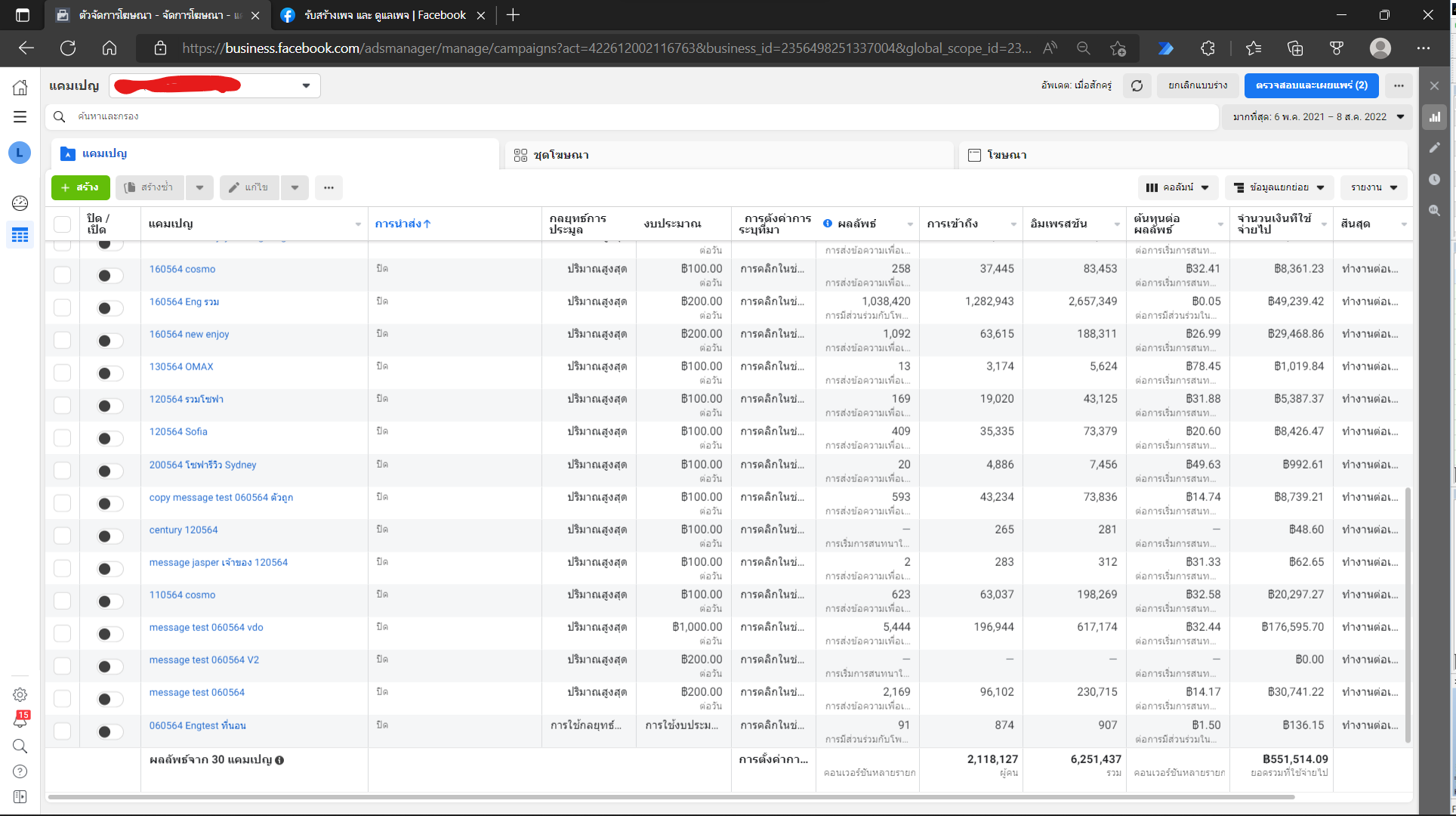Viewport: 1456px width, 816px height.
Task: Click the search magnifier in the left sidebar
Action: click(20, 746)
